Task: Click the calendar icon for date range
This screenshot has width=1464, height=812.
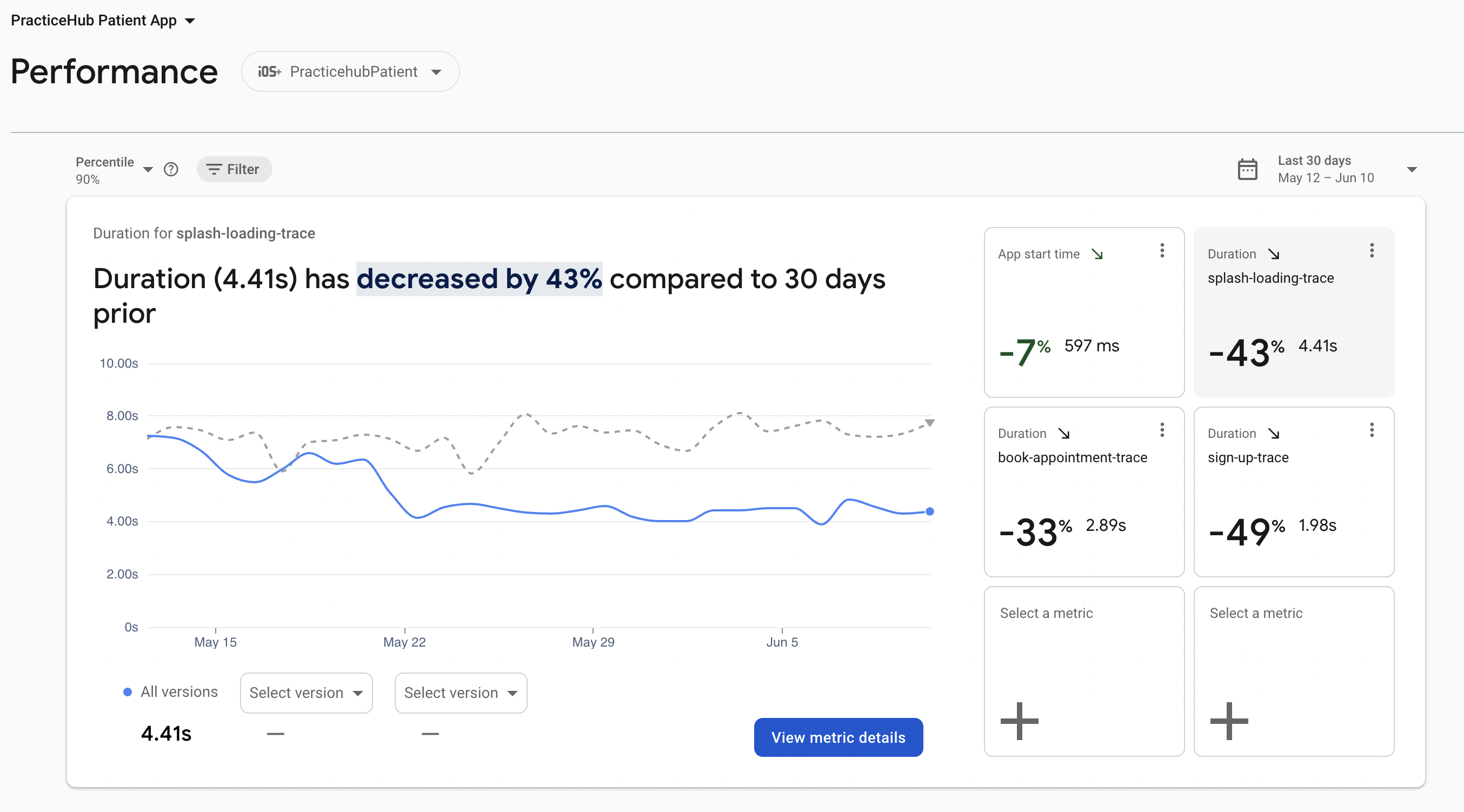Action: [x=1247, y=169]
